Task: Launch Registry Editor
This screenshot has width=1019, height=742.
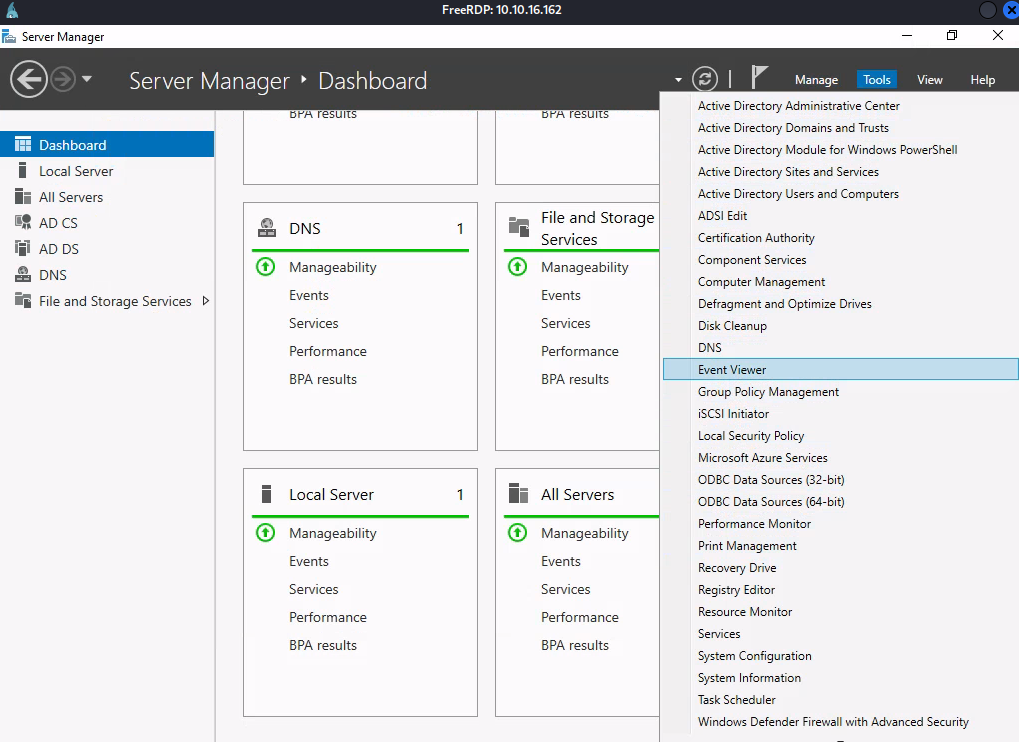Action: pos(841,589)
